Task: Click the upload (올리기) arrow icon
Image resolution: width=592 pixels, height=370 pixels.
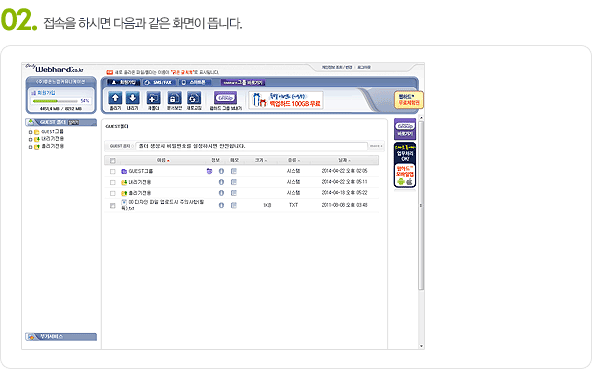Action: pos(115,98)
